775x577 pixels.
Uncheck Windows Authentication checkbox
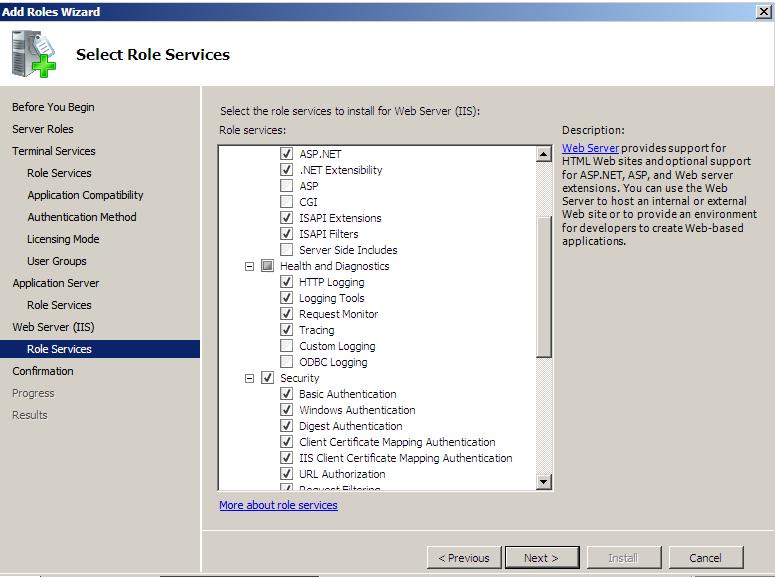(287, 410)
